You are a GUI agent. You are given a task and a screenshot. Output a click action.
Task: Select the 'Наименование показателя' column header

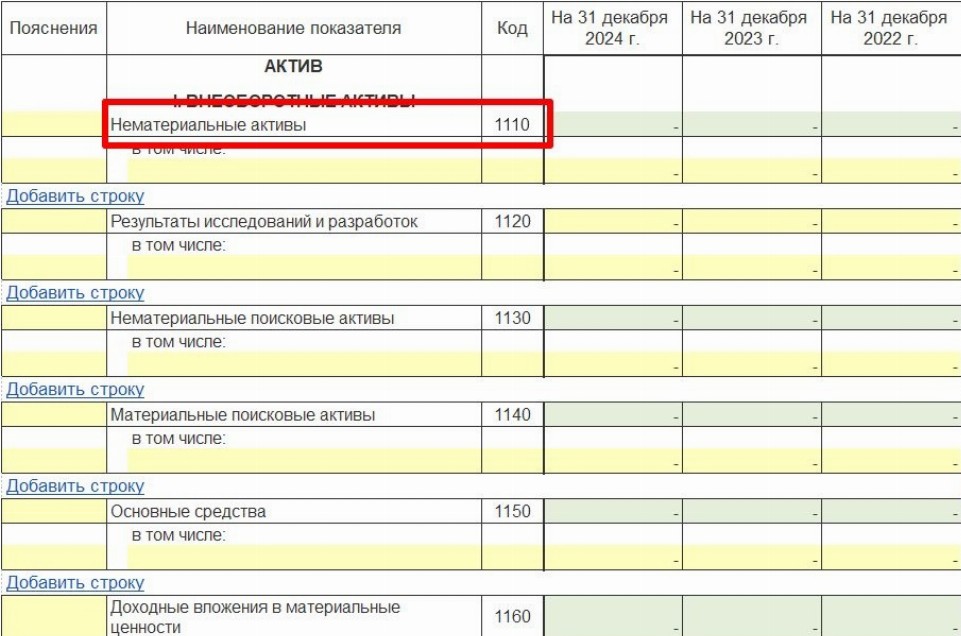(293, 28)
